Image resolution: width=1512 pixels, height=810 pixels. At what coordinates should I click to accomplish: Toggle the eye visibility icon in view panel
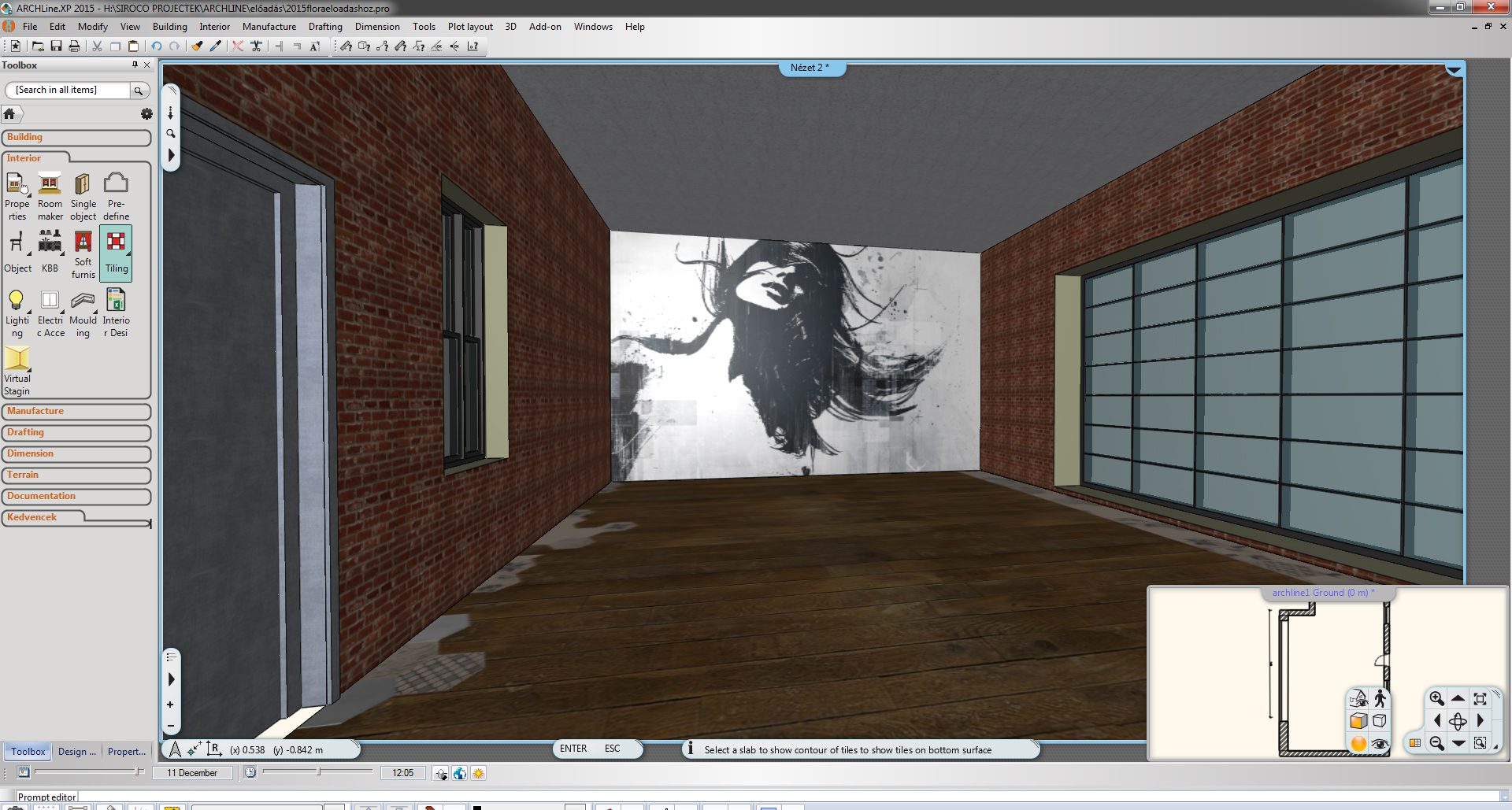click(1380, 743)
